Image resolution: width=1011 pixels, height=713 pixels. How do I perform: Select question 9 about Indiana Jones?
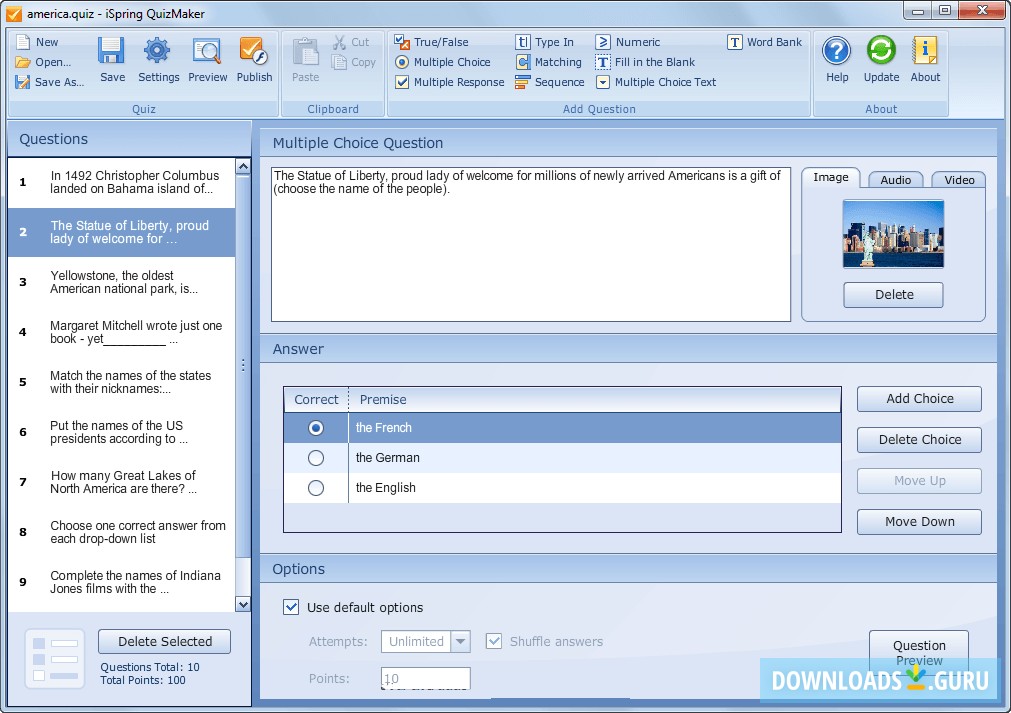pyautogui.click(x=121, y=582)
